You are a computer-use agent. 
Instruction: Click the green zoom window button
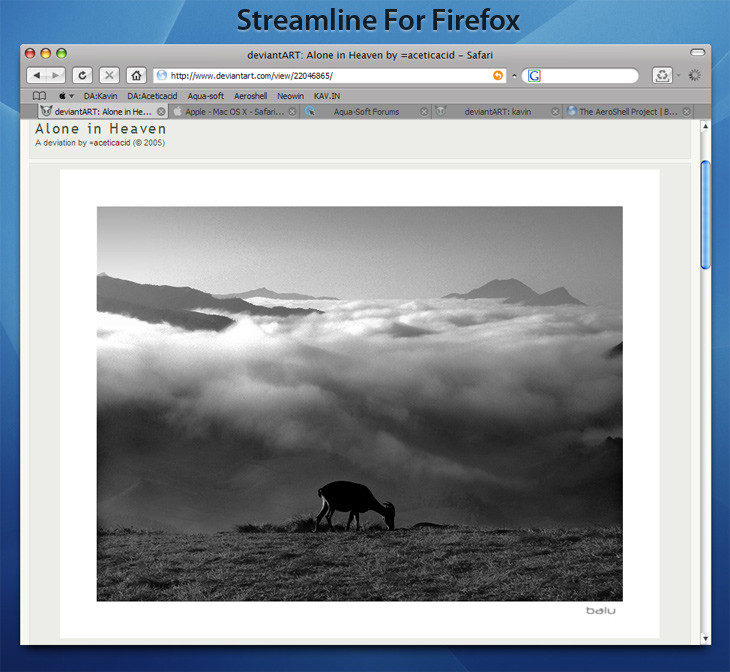coord(61,53)
